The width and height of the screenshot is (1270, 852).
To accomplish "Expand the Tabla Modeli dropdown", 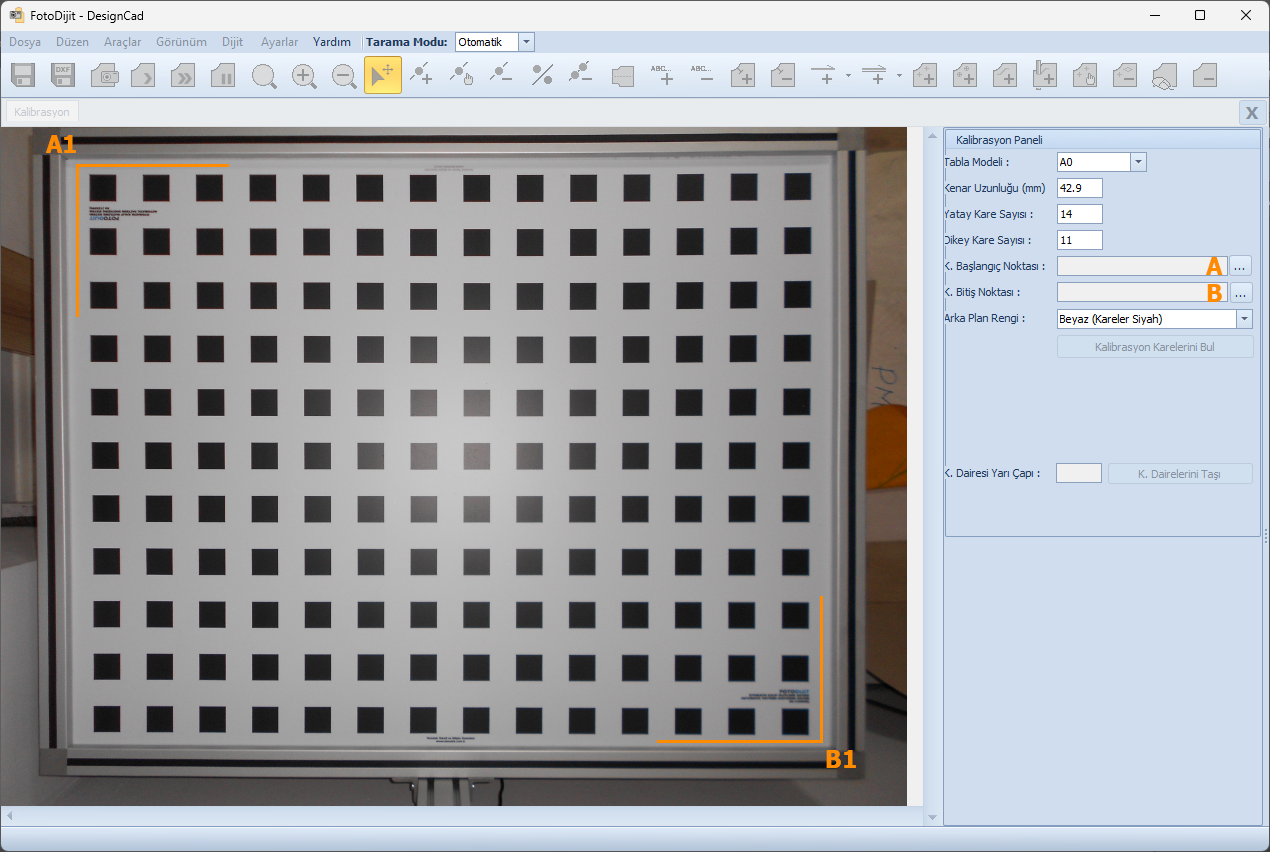I will [x=1138, y=162].
